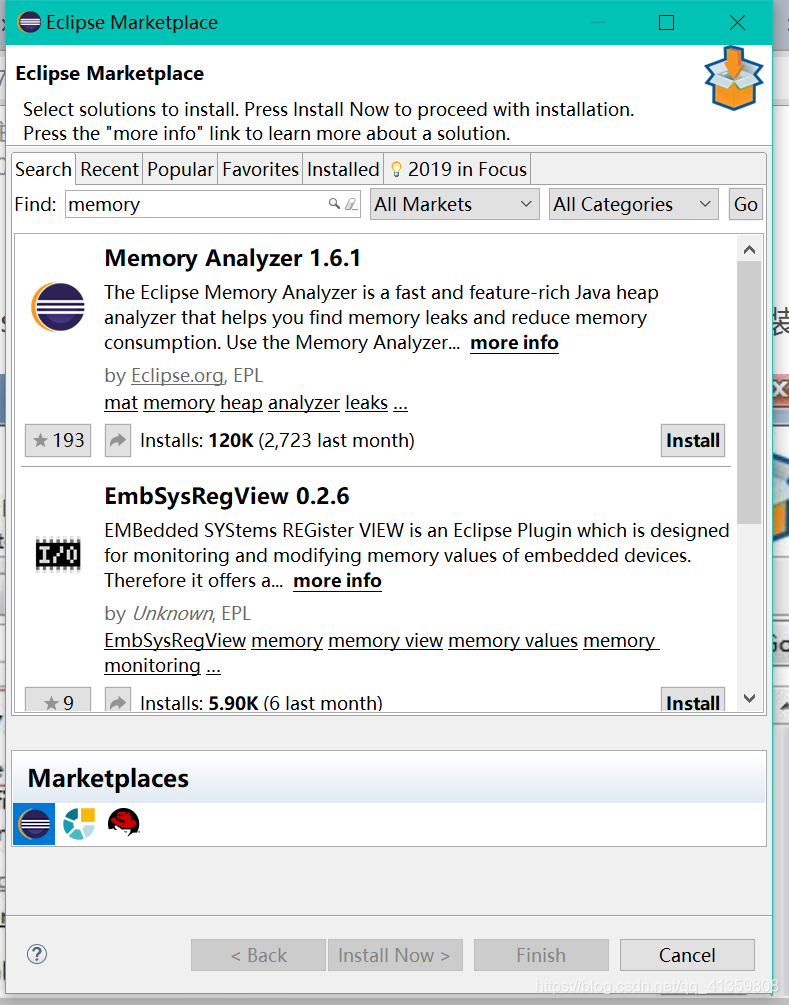Click the 'heap' tag link
Screen dimensions: 789x1005
242,403
